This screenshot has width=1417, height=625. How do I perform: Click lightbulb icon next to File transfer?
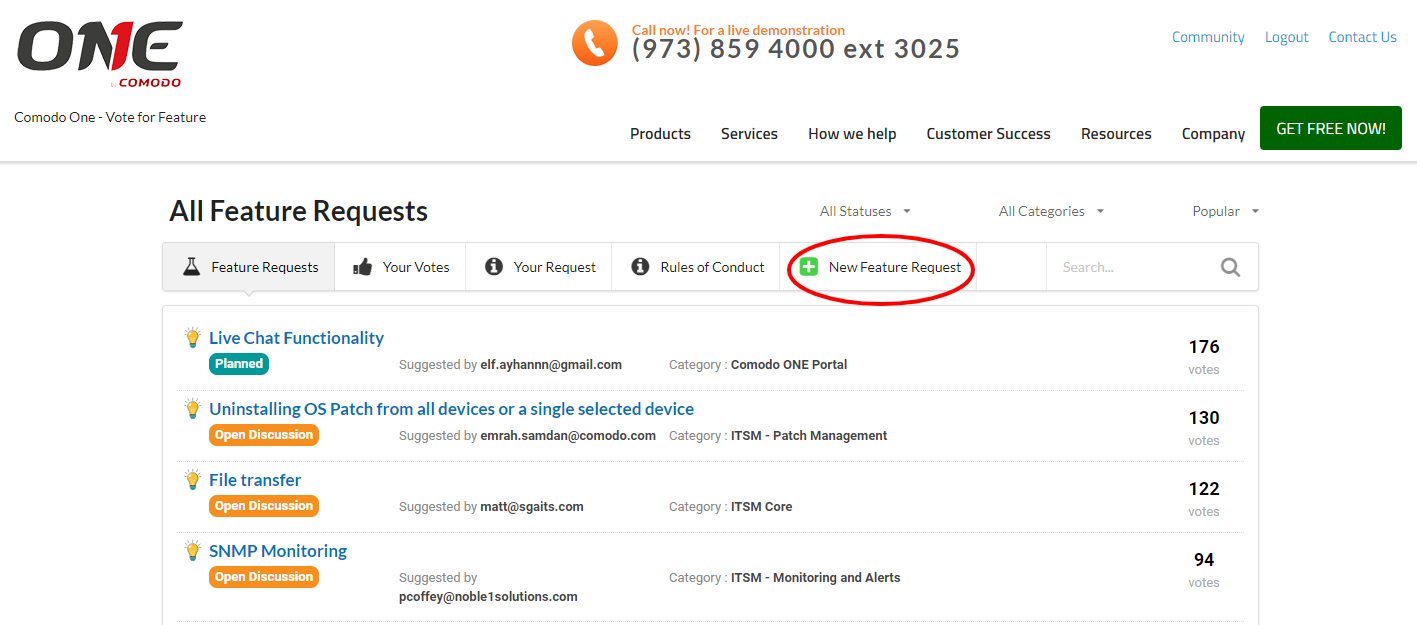pyautogui.click(x=193, y=480)
